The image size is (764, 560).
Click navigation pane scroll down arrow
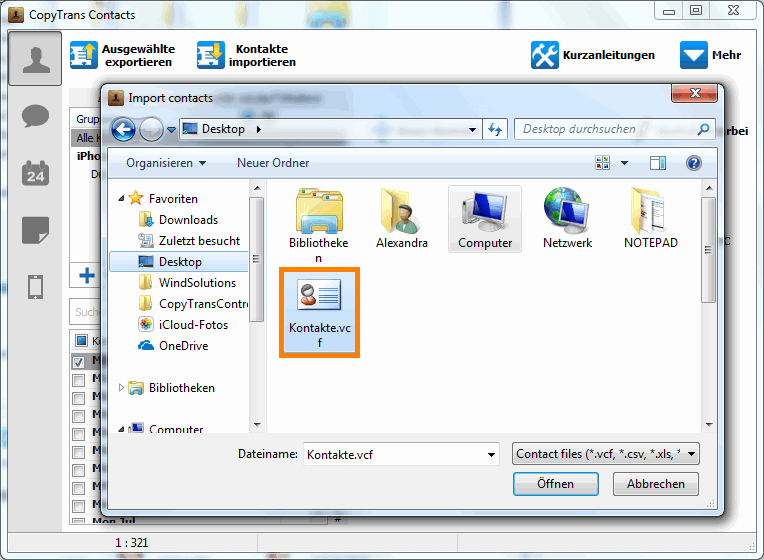click(257, 425)
